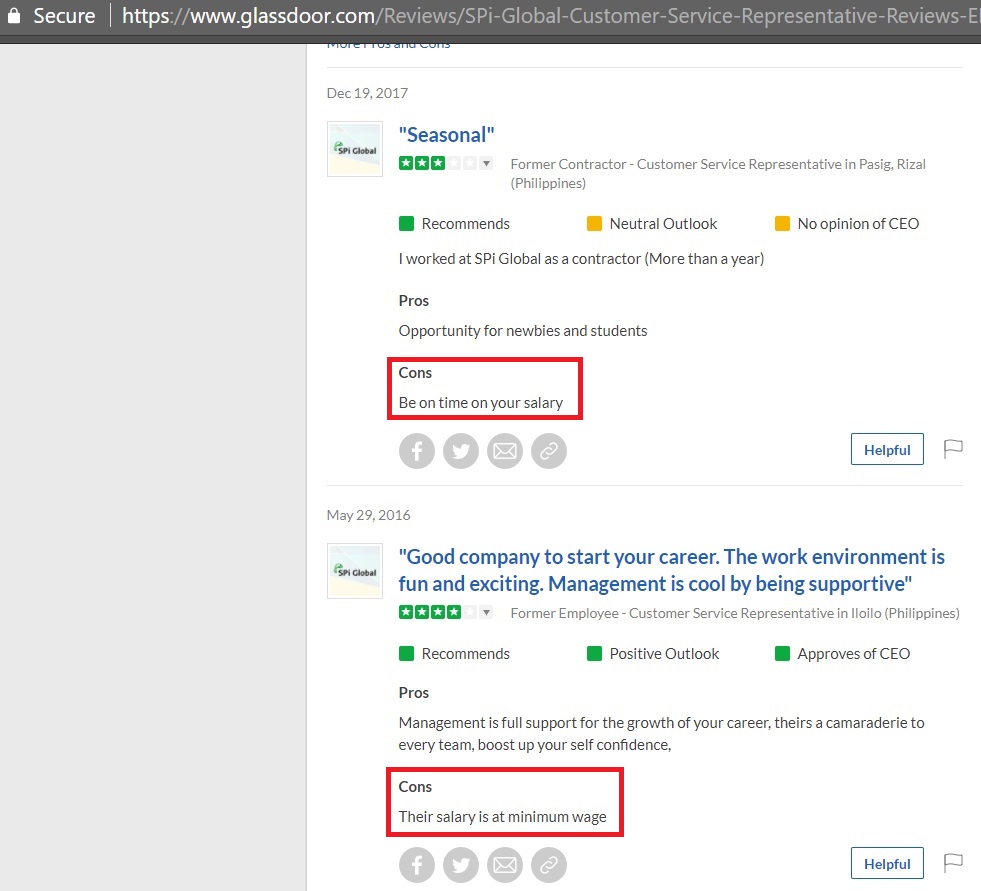Click "Their salary is at minimum wage" text

pos(502,817)
